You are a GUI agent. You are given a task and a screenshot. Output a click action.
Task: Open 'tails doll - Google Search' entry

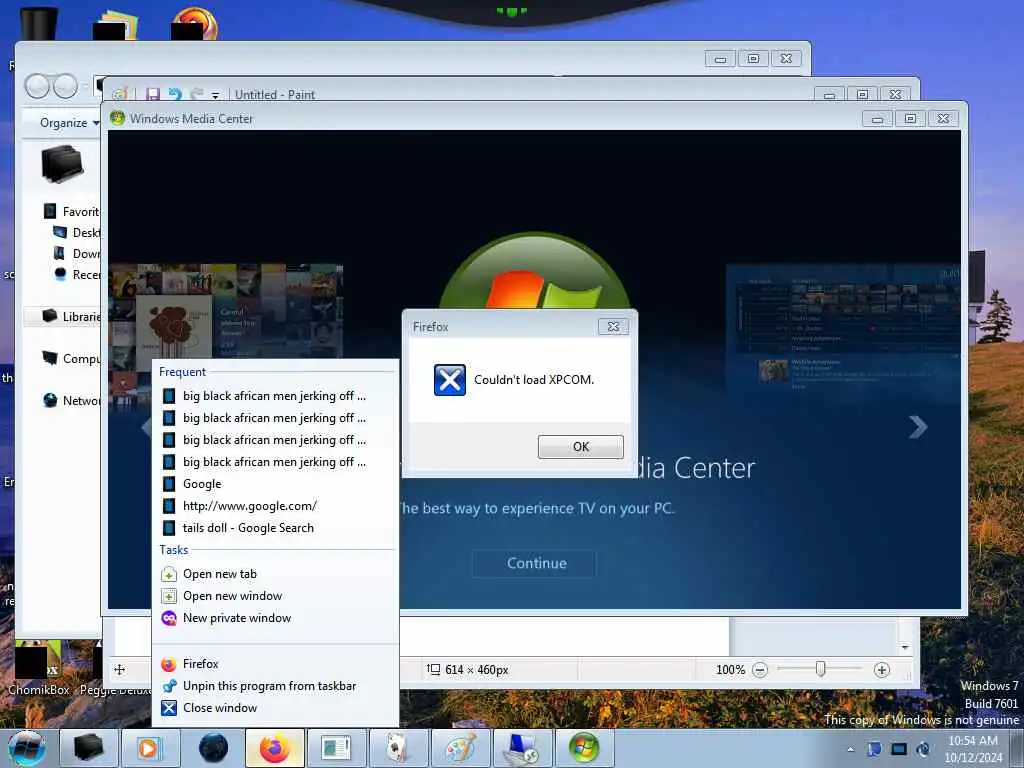click(x=274, y=528)
